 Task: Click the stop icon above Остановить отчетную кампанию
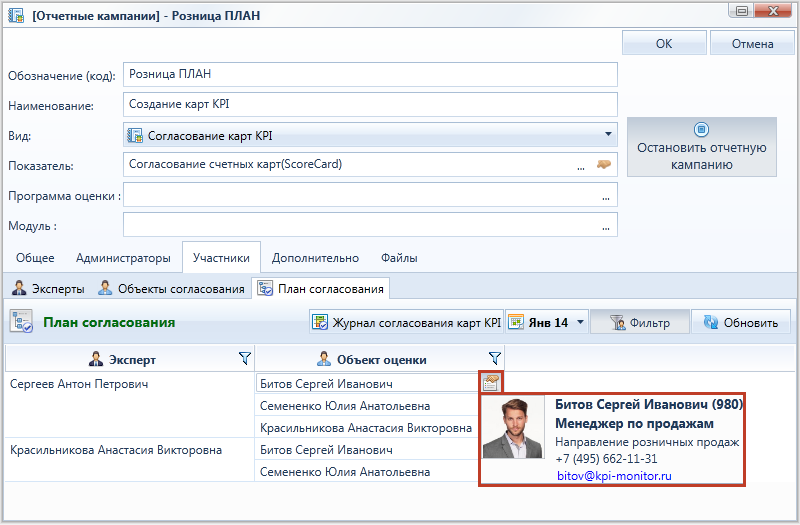(702, 129)
